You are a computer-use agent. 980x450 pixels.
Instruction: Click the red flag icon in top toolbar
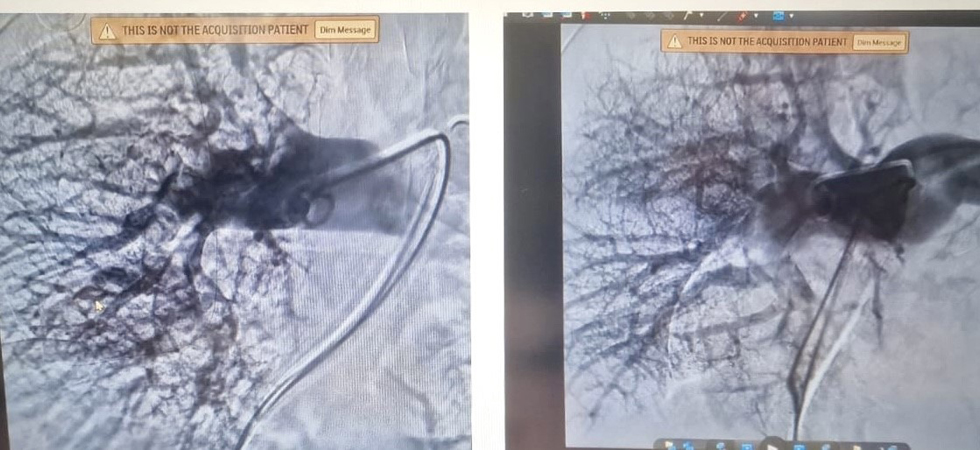(584, 15)
